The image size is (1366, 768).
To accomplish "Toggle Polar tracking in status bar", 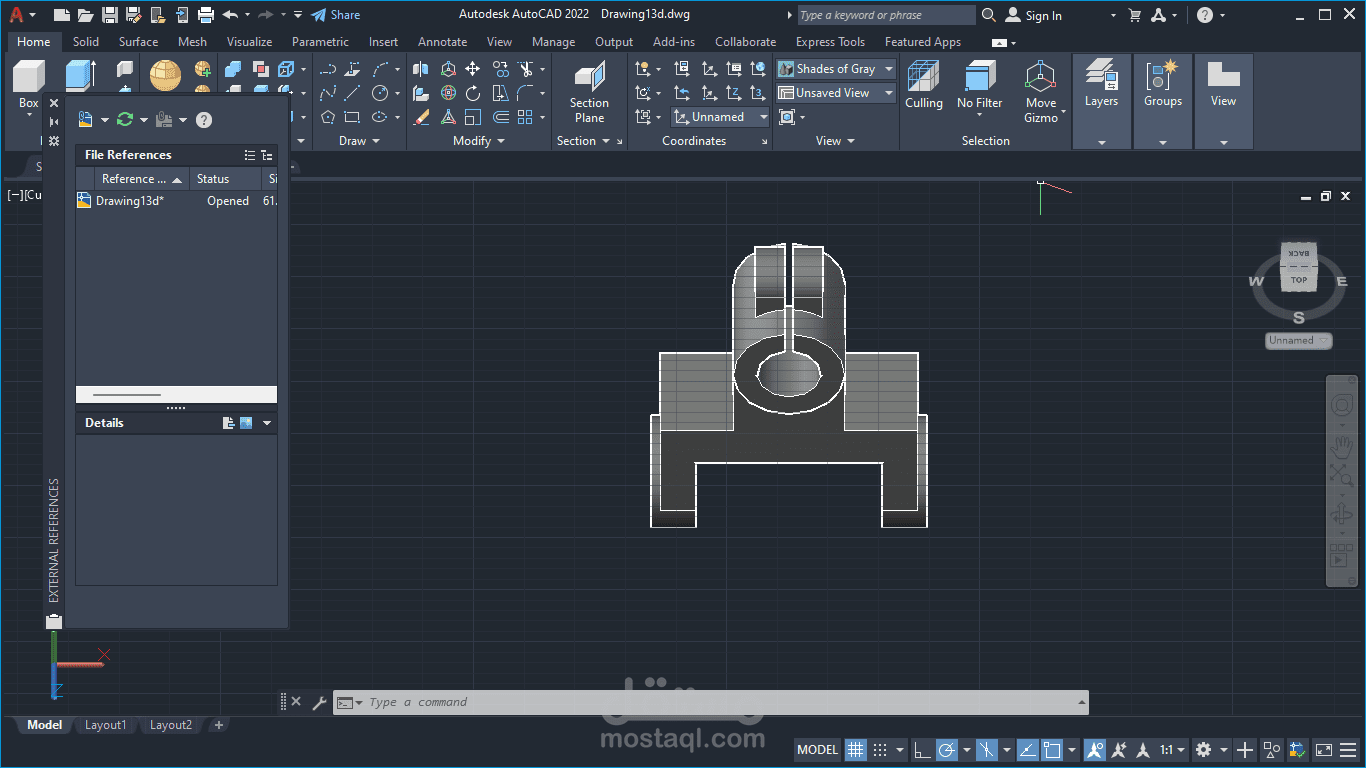I will (x=946, y=750).
